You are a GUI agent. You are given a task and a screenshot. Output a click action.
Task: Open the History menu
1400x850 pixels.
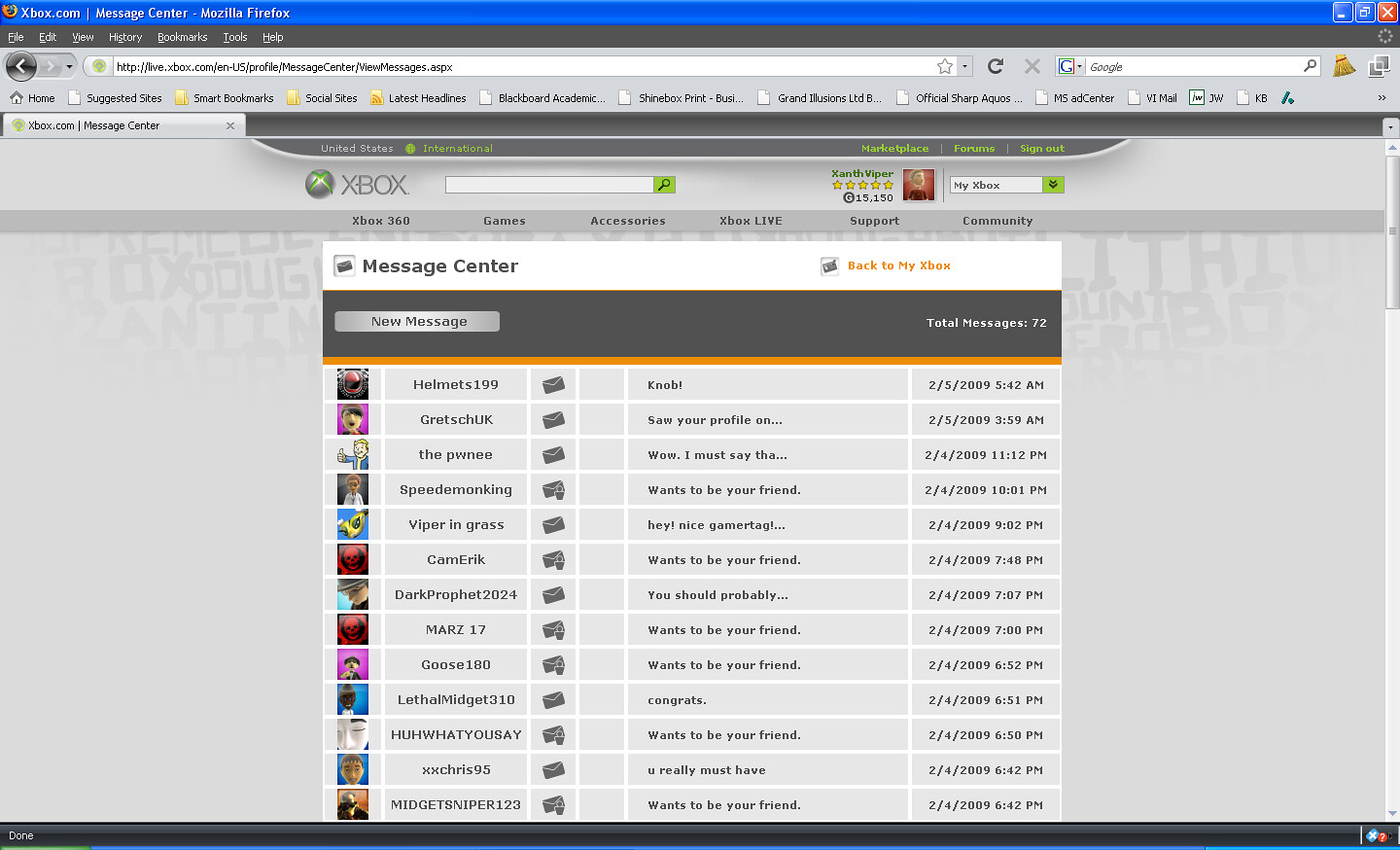[125, 37]
